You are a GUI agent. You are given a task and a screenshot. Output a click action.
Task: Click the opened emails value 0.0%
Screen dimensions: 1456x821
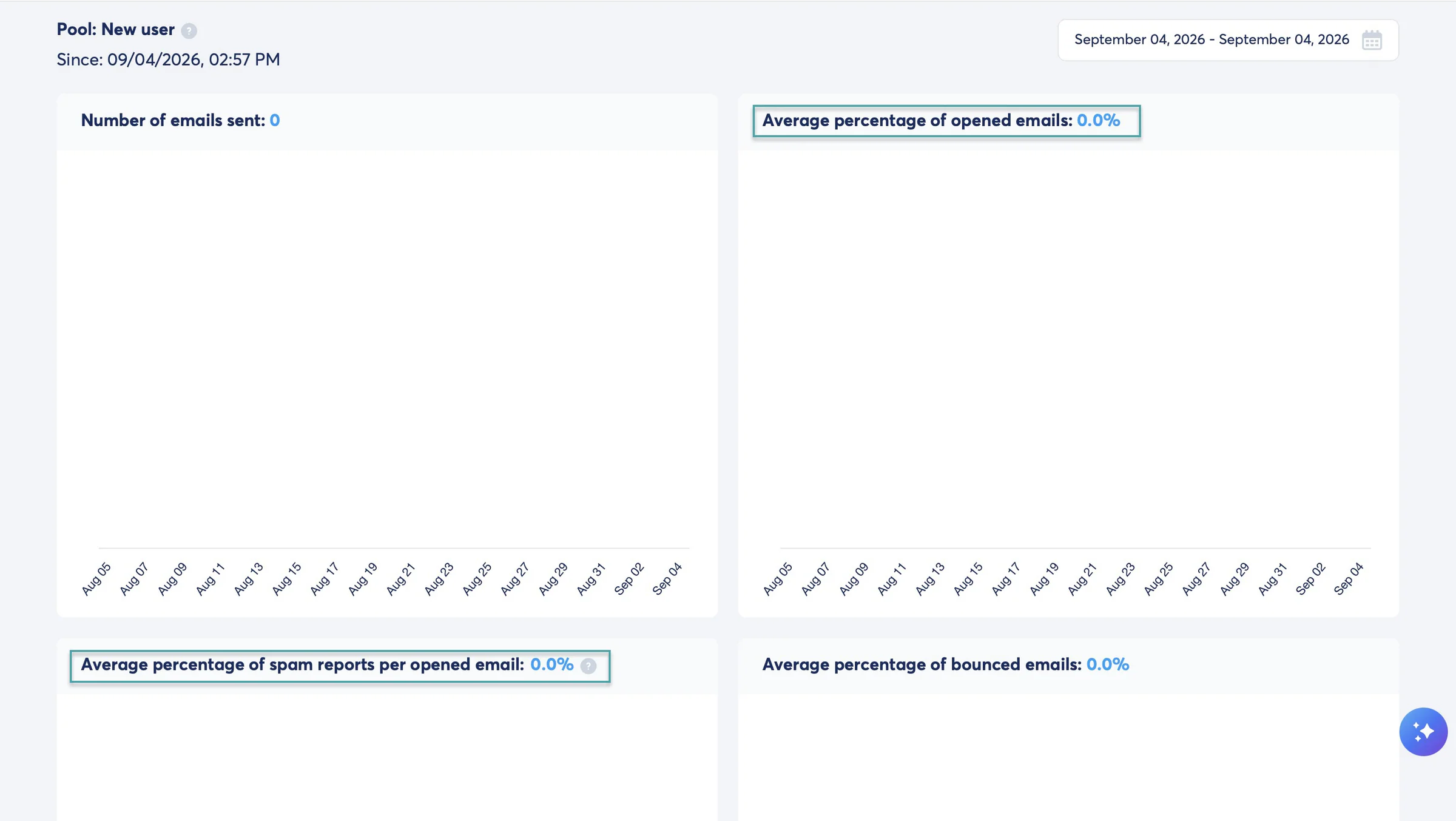(1098, 120)
